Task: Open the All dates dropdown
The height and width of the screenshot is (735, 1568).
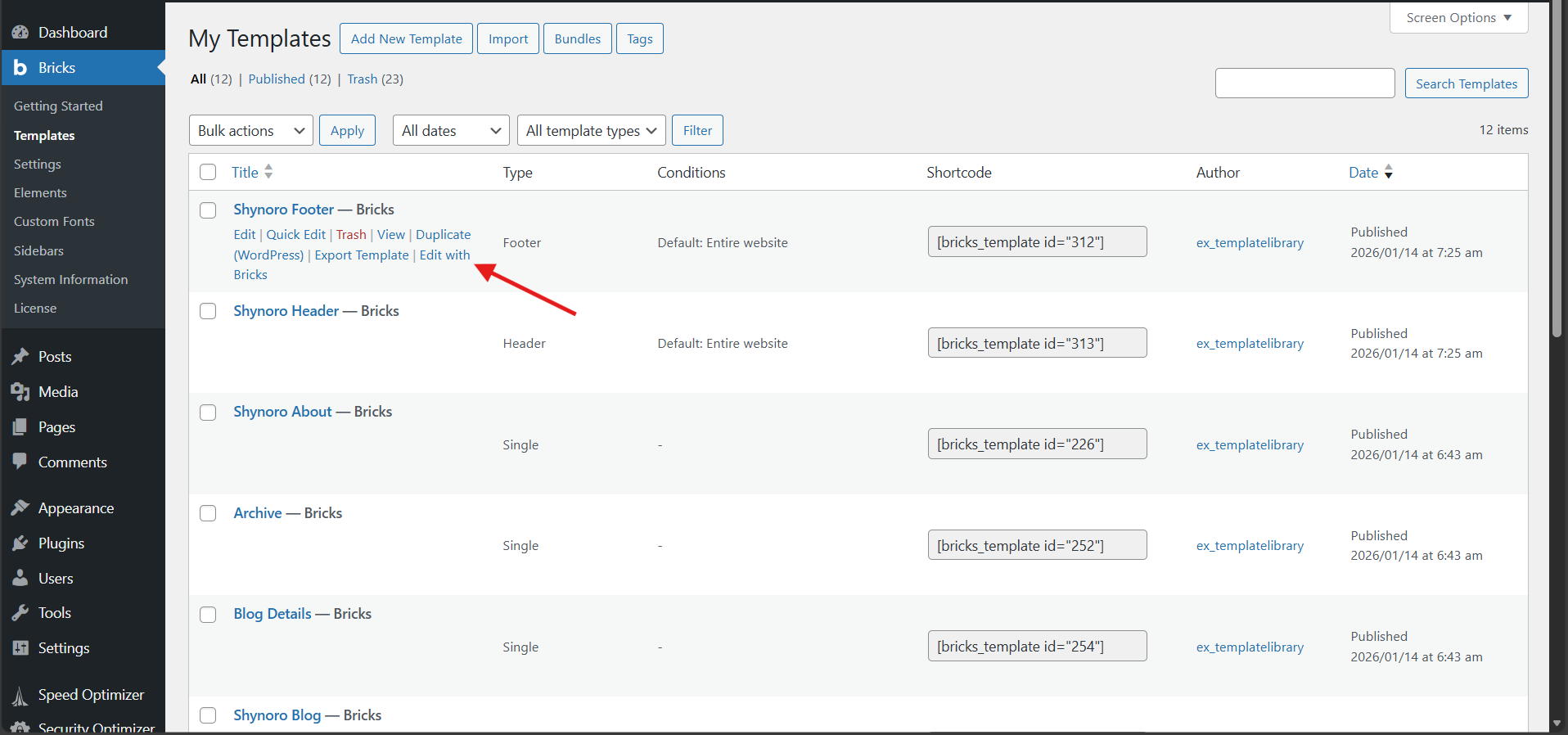Action: [451, 130]
